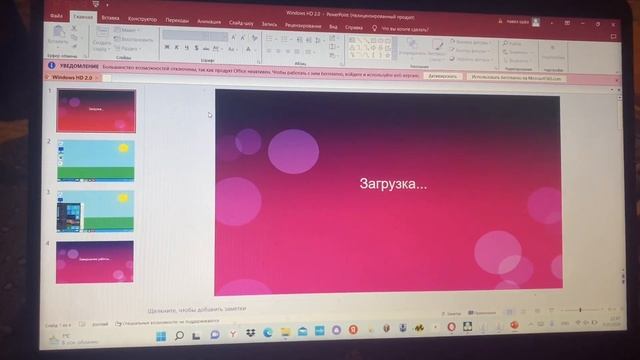Click the Activate (Активировать) button
The image size is (640, 360).
coord(442,76)
